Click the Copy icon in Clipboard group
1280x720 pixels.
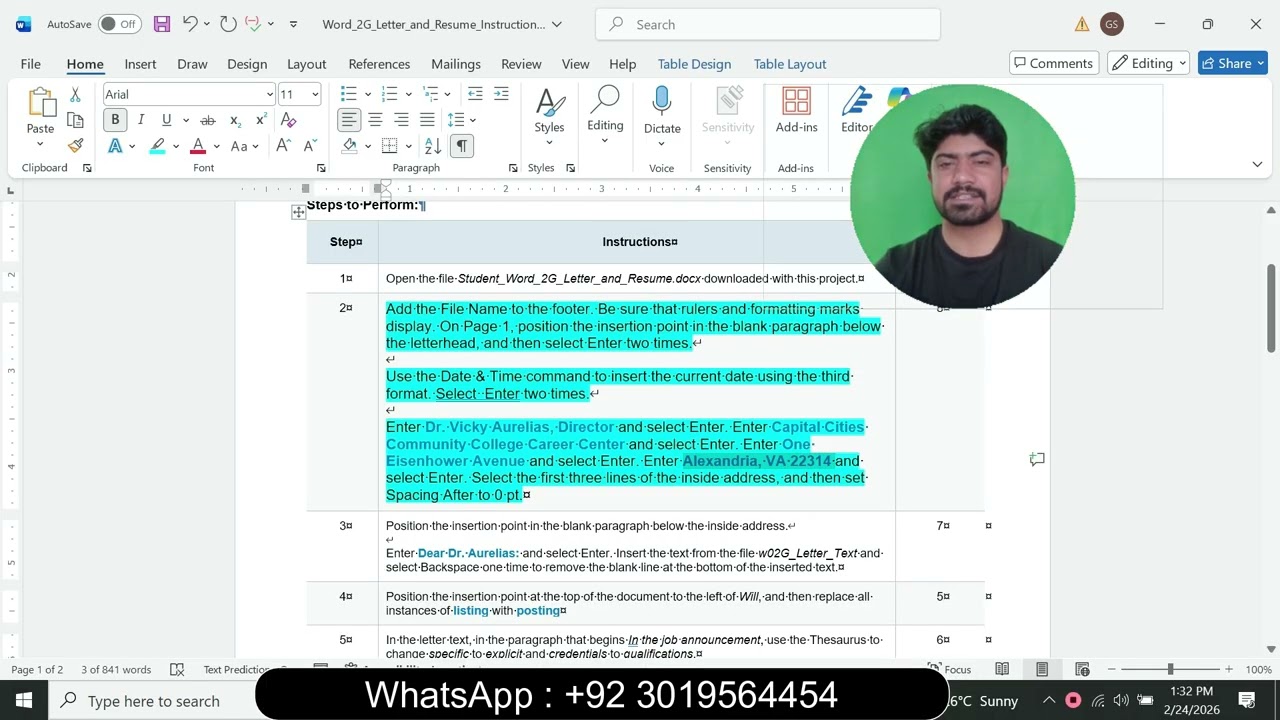click(x=75, y=120)
